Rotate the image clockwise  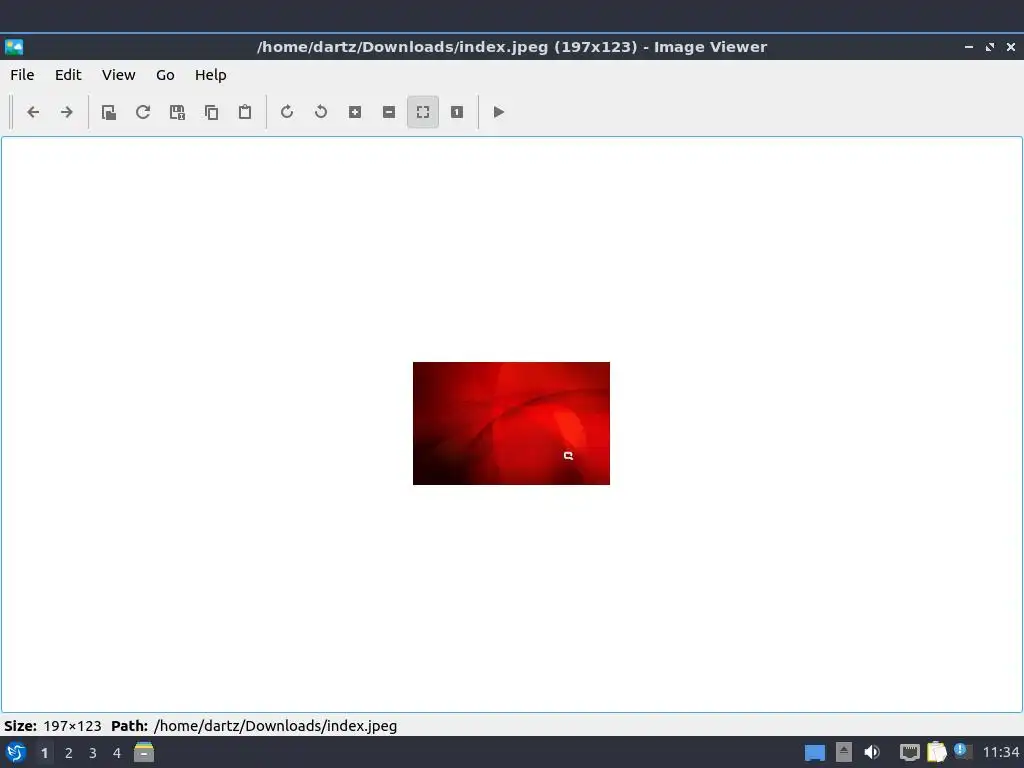287,112
